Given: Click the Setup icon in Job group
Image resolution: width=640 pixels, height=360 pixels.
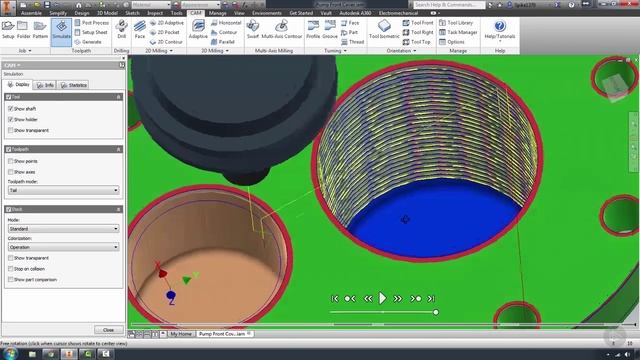Looking at the screenshot, I should click(x=8, y=29).
